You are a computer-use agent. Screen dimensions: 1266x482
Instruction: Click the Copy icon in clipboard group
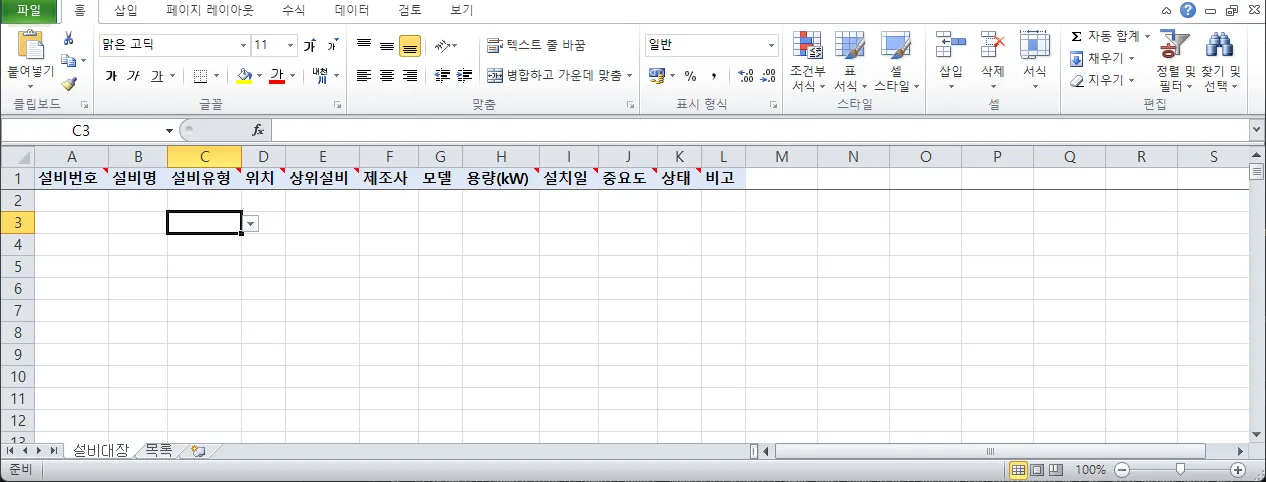67,61
